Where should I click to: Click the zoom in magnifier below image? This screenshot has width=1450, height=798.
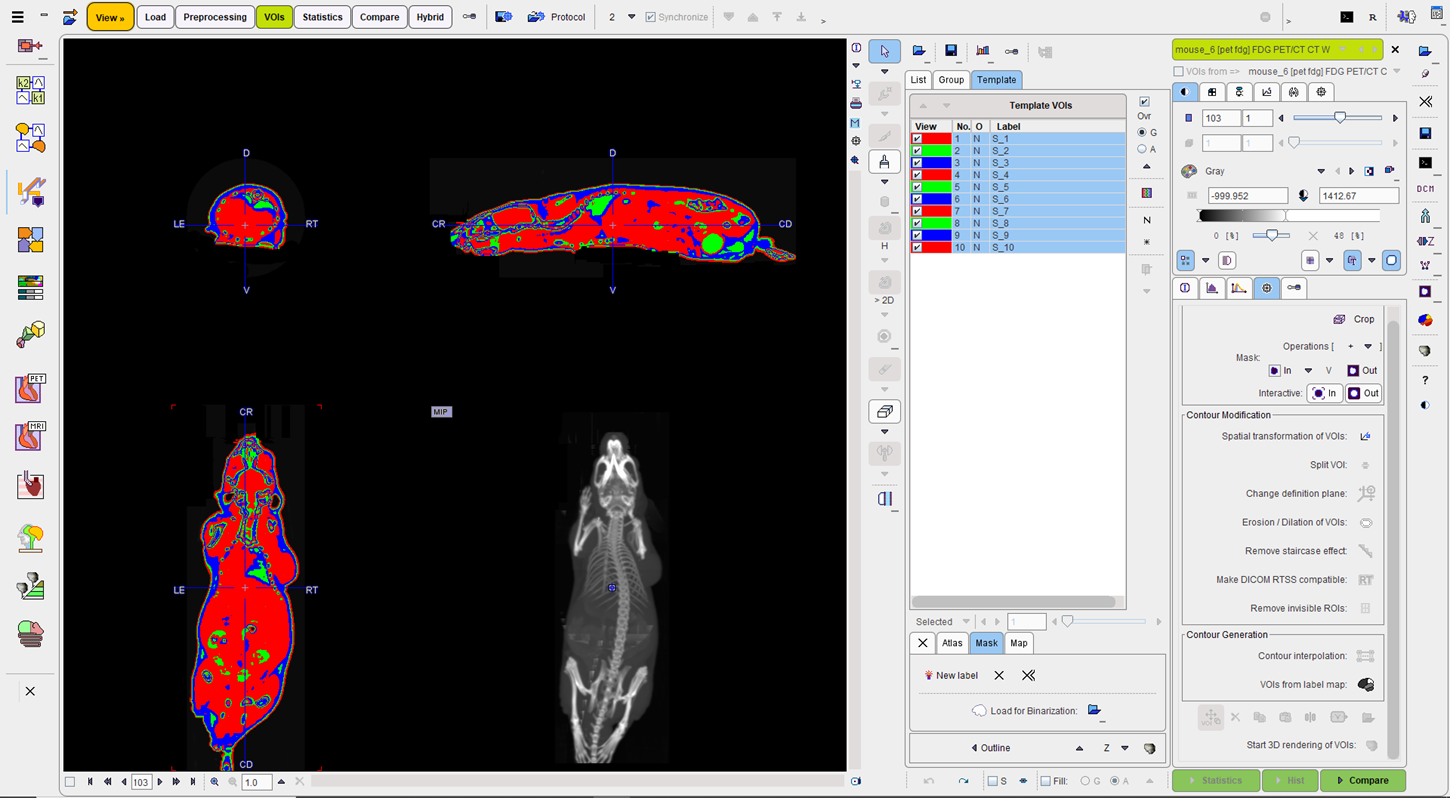(215, 782)
